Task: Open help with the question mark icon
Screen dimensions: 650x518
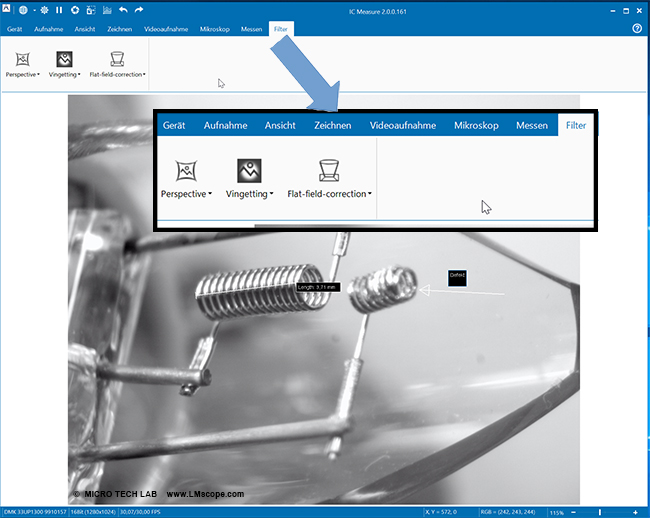Action: coord(637,29)
